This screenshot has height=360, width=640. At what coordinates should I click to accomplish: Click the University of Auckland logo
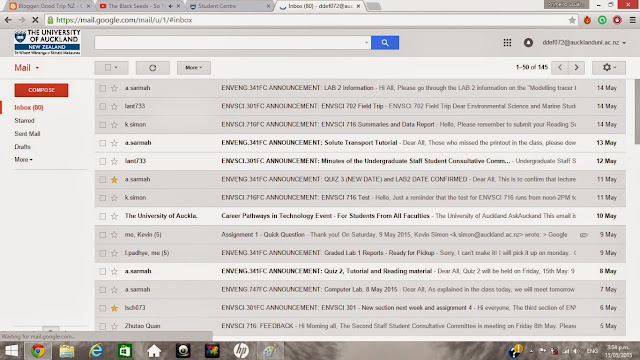pyautogui.click(x=47, y=42)
